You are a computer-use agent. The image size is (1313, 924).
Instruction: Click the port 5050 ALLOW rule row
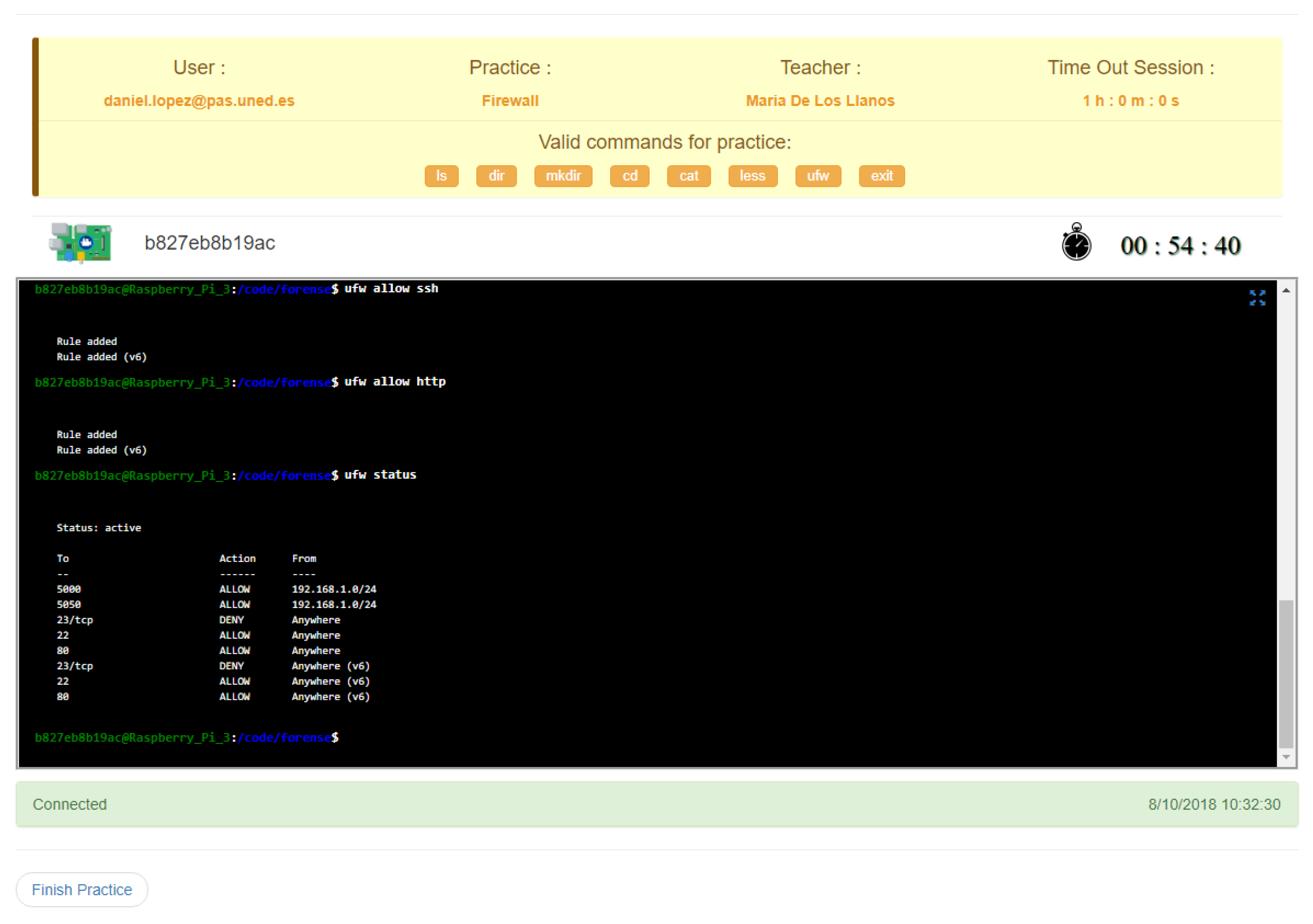tap(216, 604)
